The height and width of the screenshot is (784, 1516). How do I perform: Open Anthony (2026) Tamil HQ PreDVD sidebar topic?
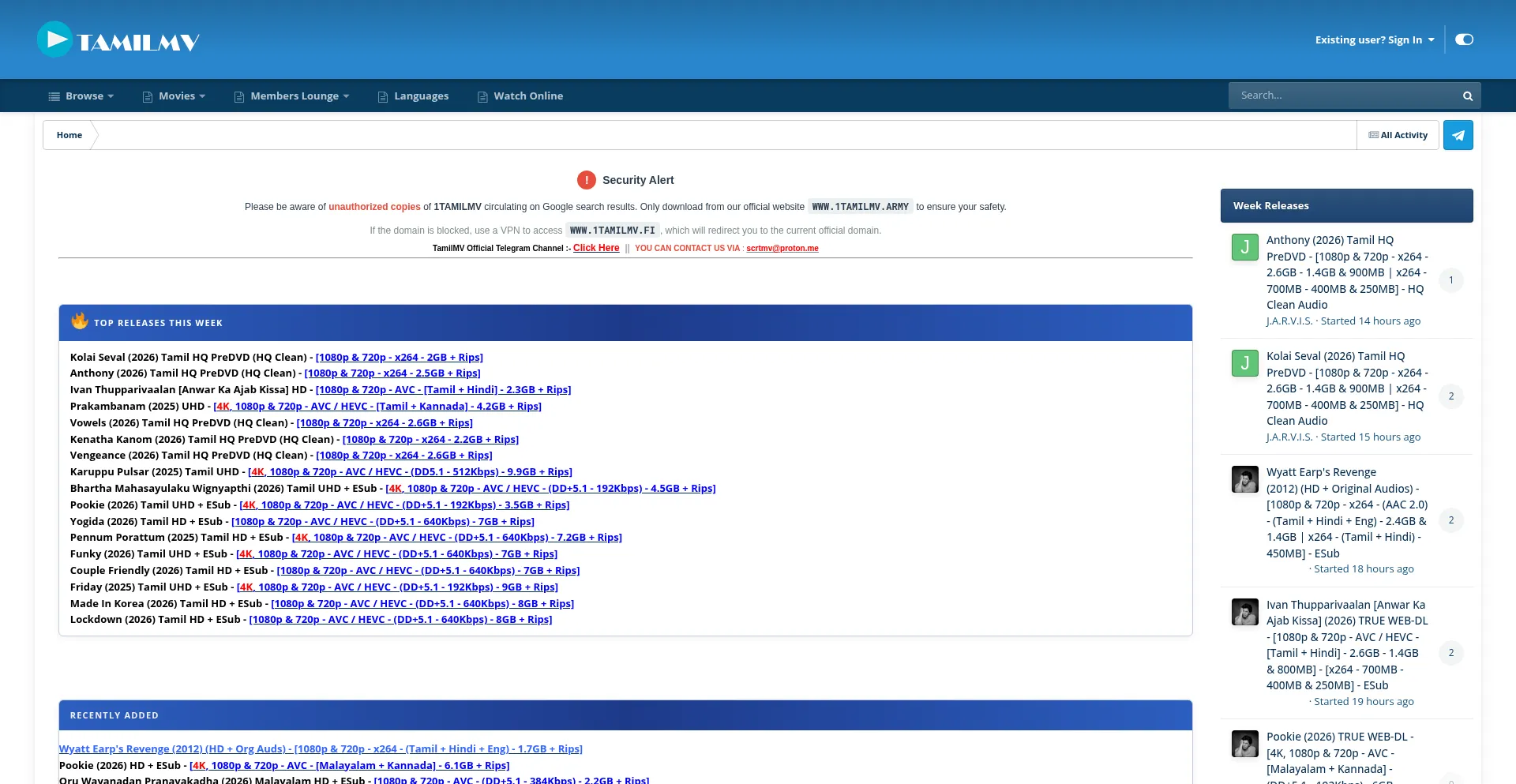pos(1347,272)
